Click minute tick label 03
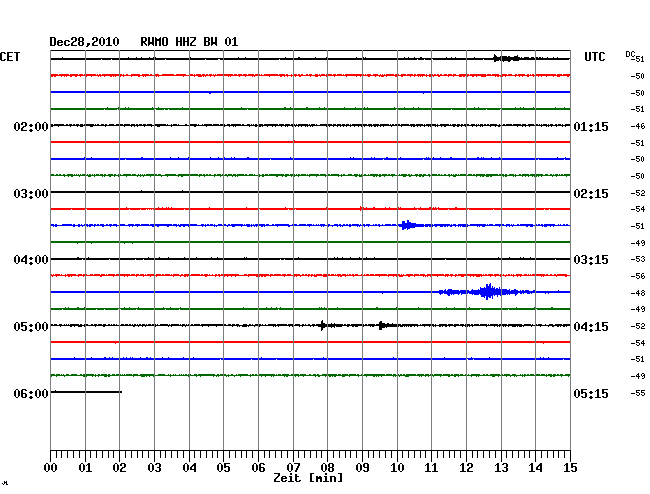650x494 pixels. pos(154,468)
